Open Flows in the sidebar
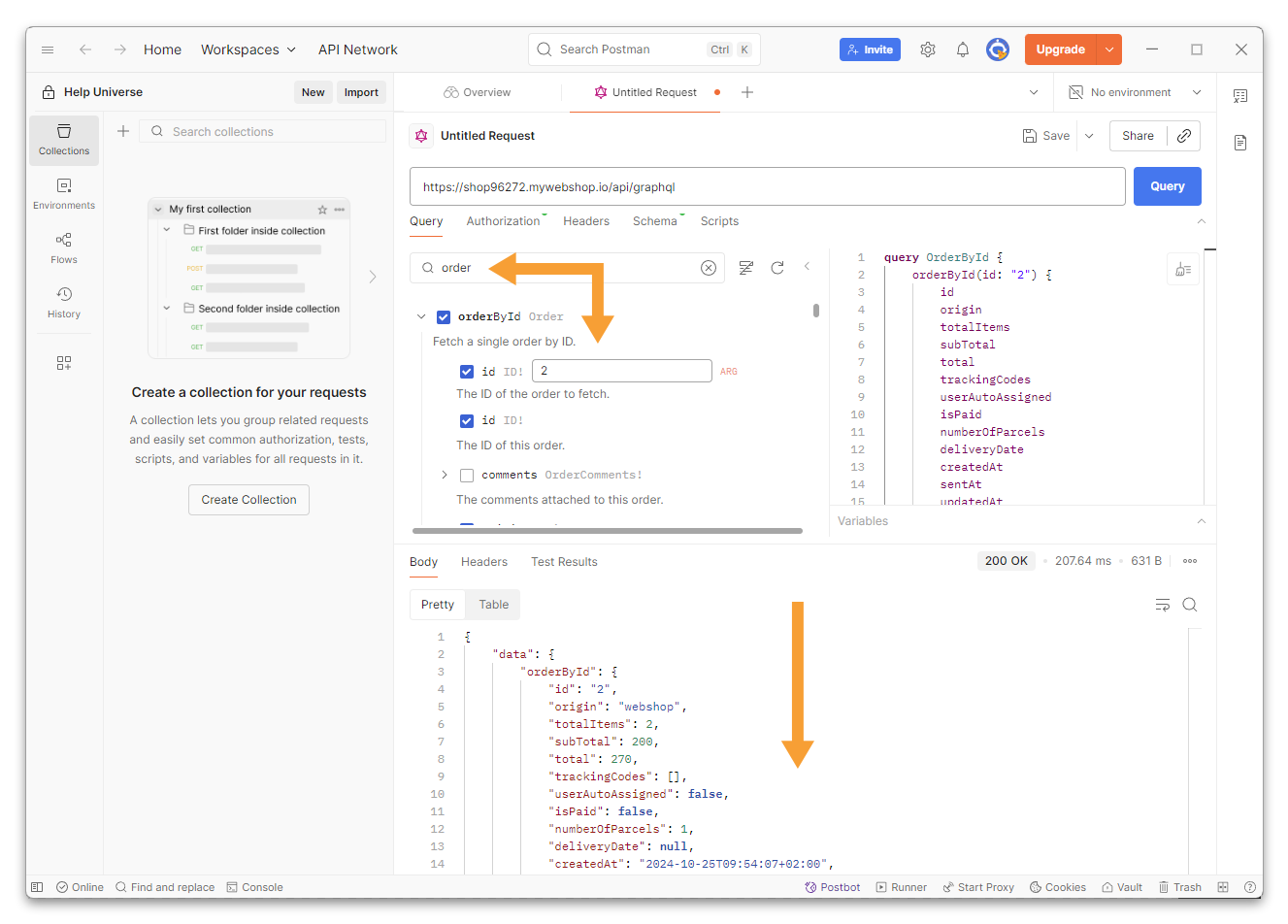 pyautogui.click(x=64, y=248)
